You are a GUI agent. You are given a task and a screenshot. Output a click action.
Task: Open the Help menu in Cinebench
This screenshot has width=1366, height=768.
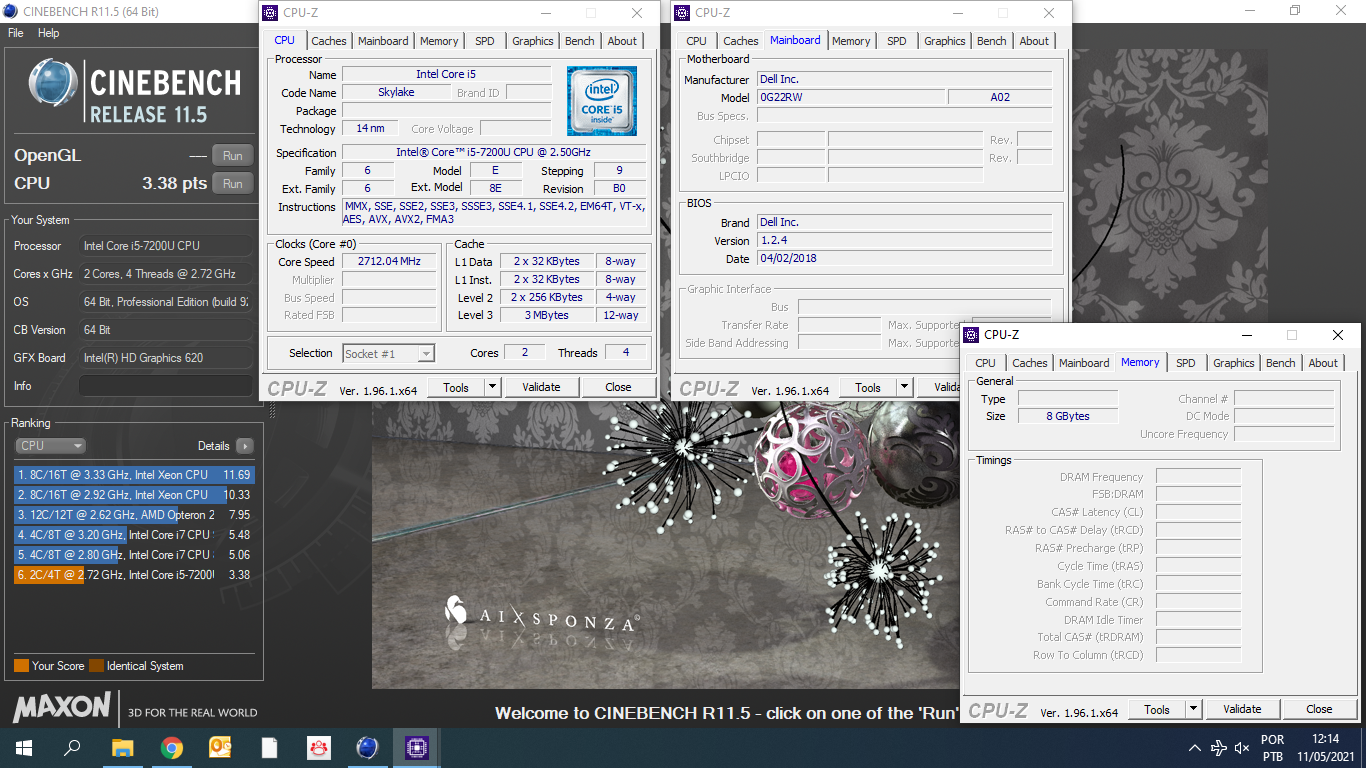(49, 33)
